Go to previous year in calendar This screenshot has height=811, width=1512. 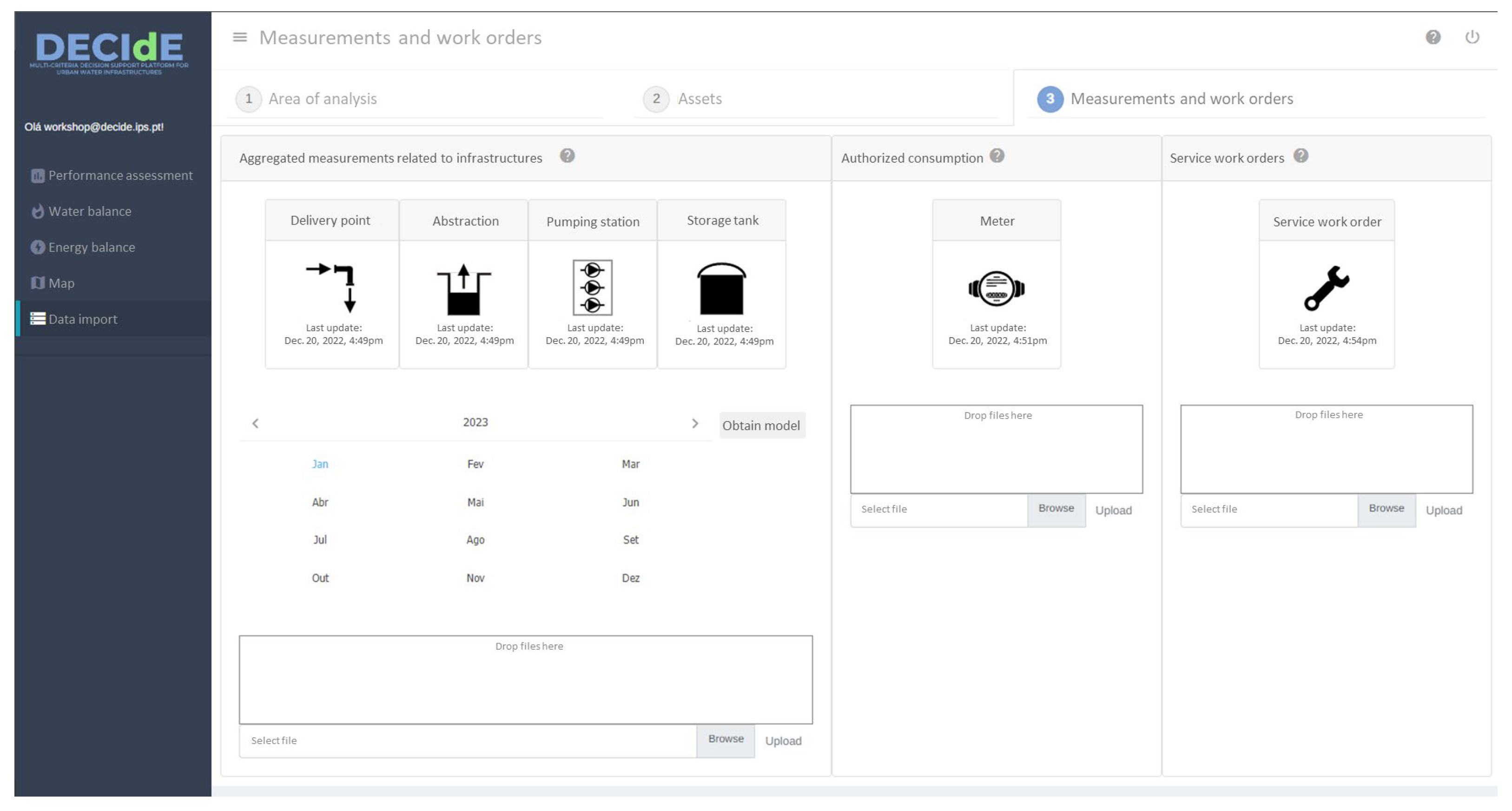[255, 424]
